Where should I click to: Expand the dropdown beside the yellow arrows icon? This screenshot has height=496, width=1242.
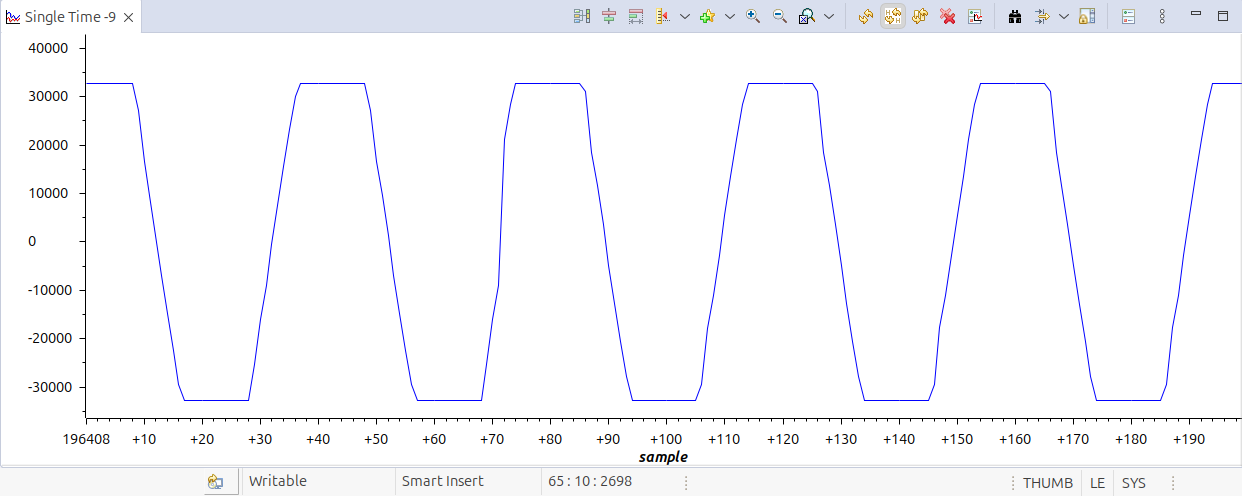click(1063, 17)
